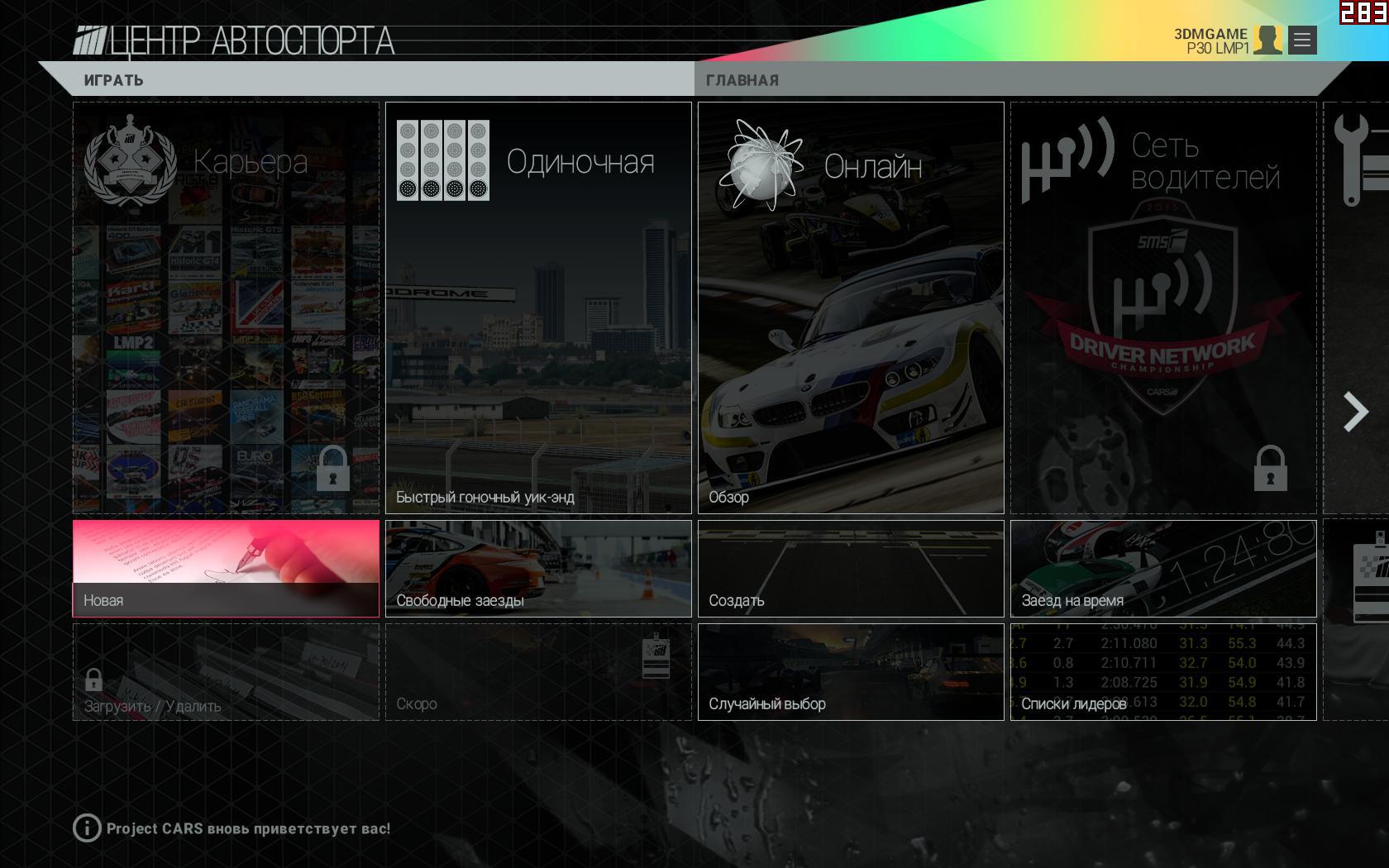The width and height of the screenshot is (1389, 868).
Task: Click the ЦЕНТР АВТОСПОРТА title
Action: coord(251,41)
